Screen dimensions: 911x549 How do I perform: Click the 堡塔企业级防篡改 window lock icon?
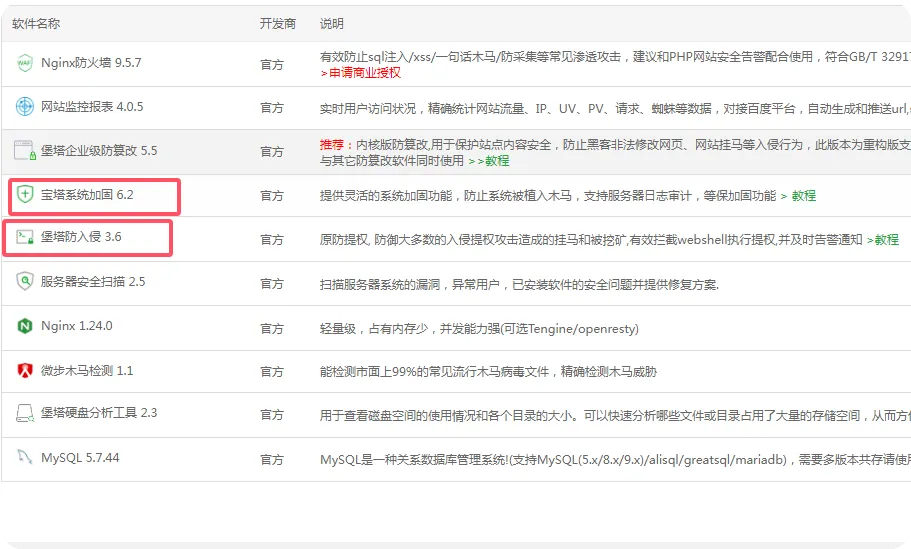[25, 150]
